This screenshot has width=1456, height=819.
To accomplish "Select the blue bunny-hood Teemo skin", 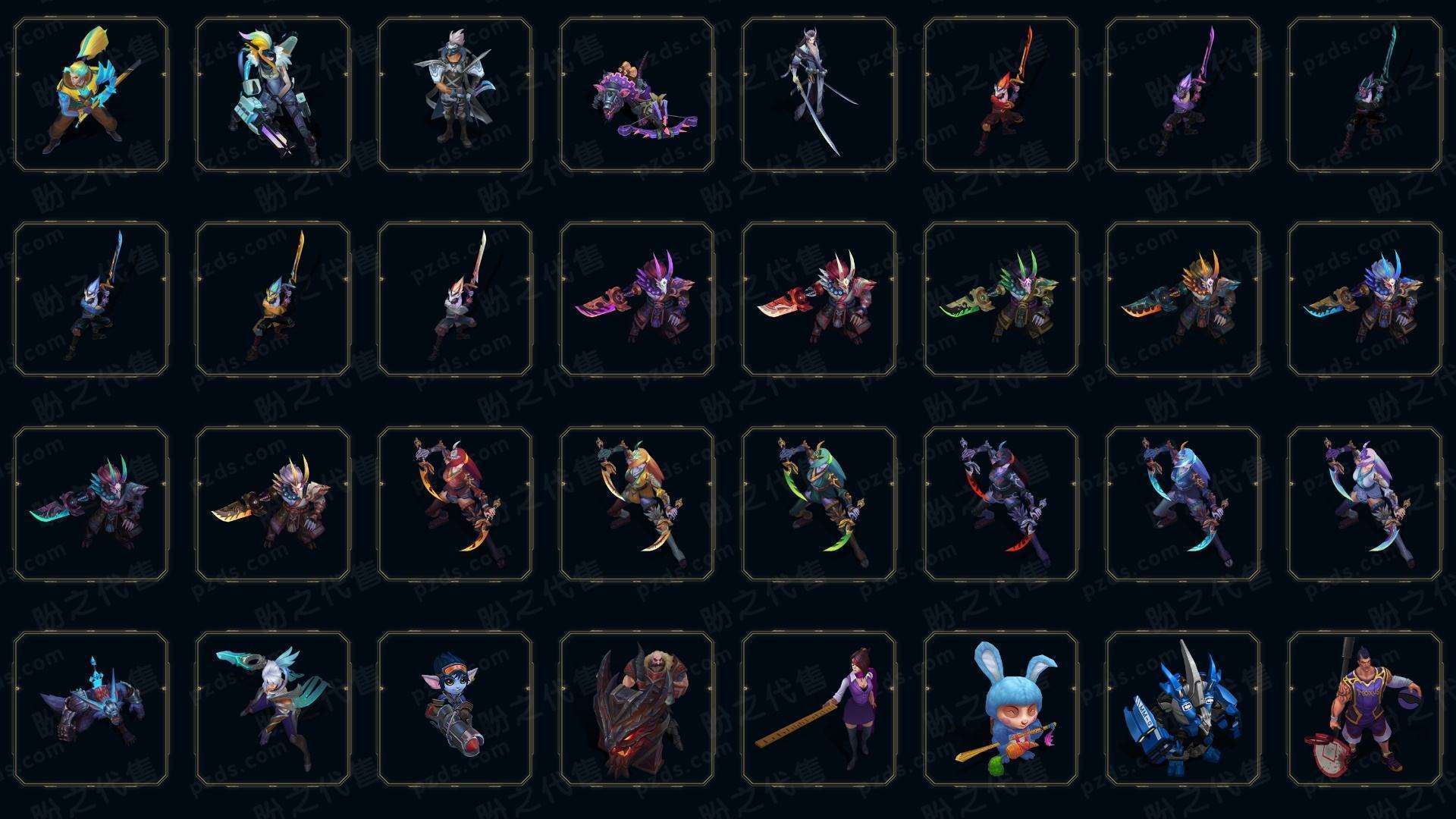I will click(1000, 708).
